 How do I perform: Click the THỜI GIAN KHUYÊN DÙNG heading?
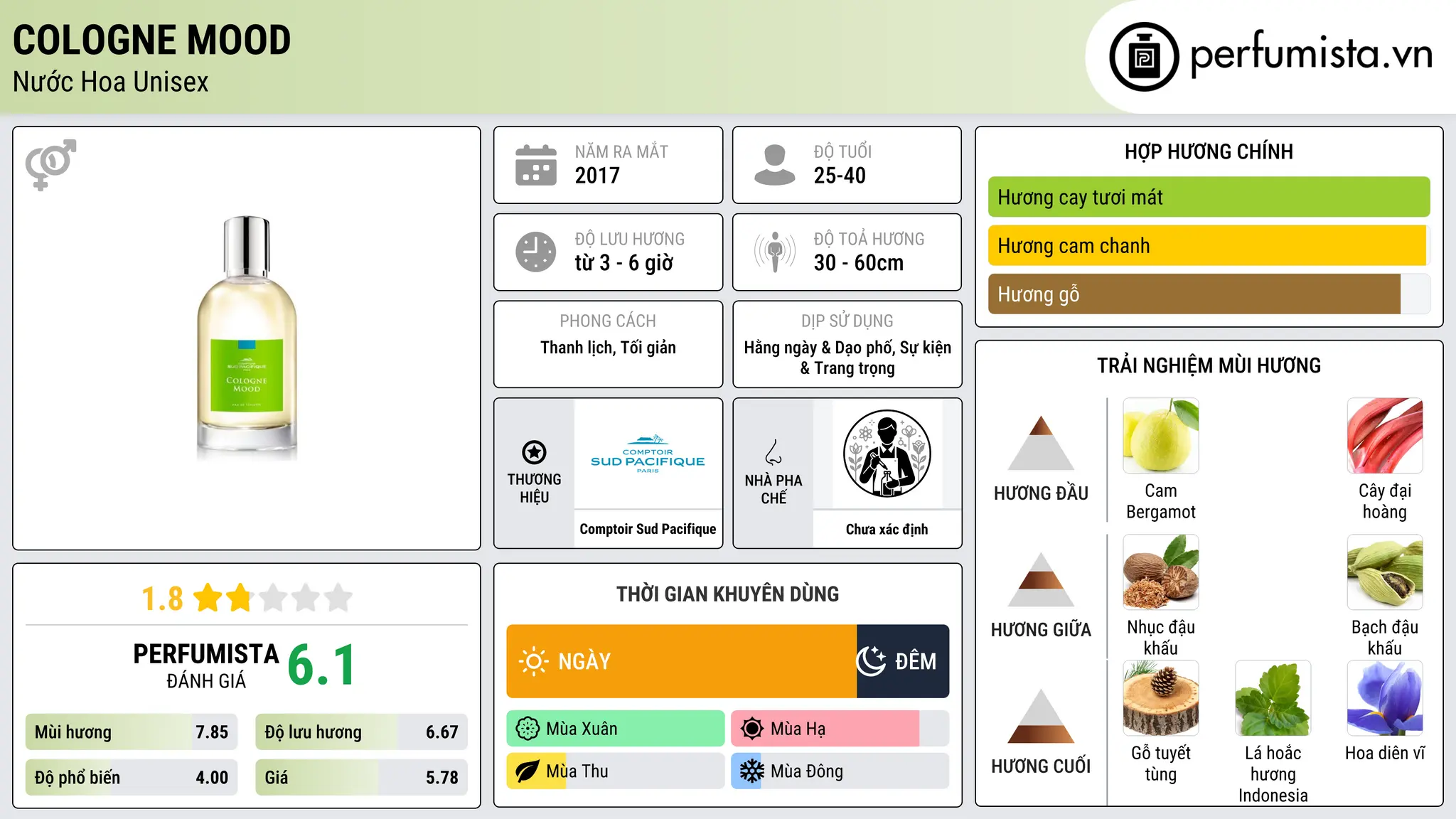[727, 594]
